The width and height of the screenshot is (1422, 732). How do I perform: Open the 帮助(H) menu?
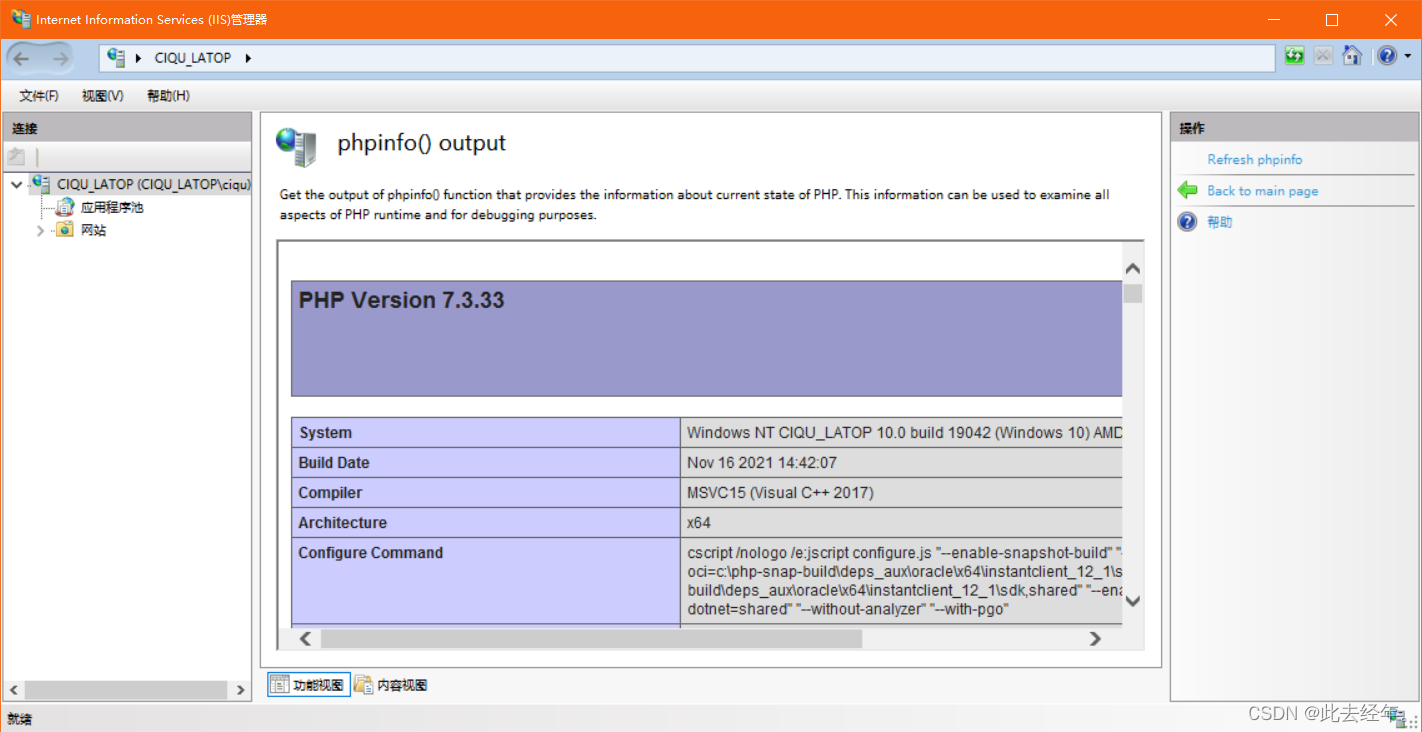tap(168, 96)
